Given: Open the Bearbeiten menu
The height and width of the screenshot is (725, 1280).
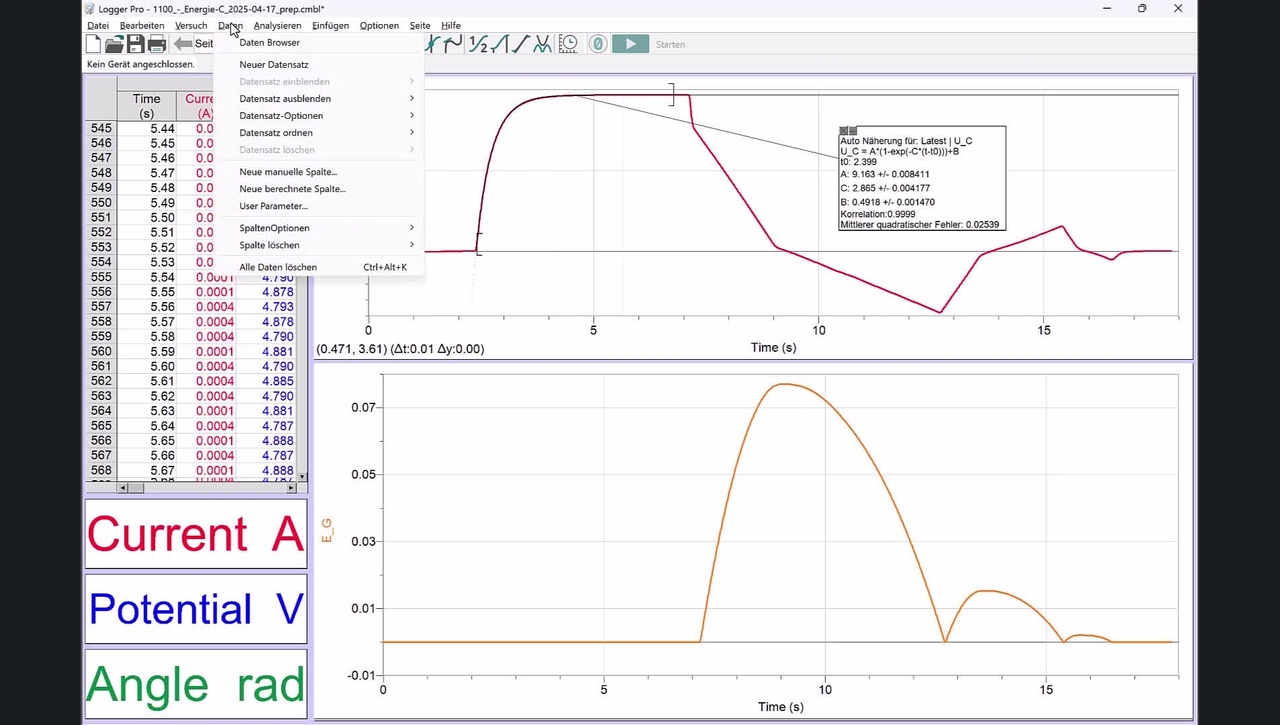Looking at the screenshot, I should click(x=142, y=26).
